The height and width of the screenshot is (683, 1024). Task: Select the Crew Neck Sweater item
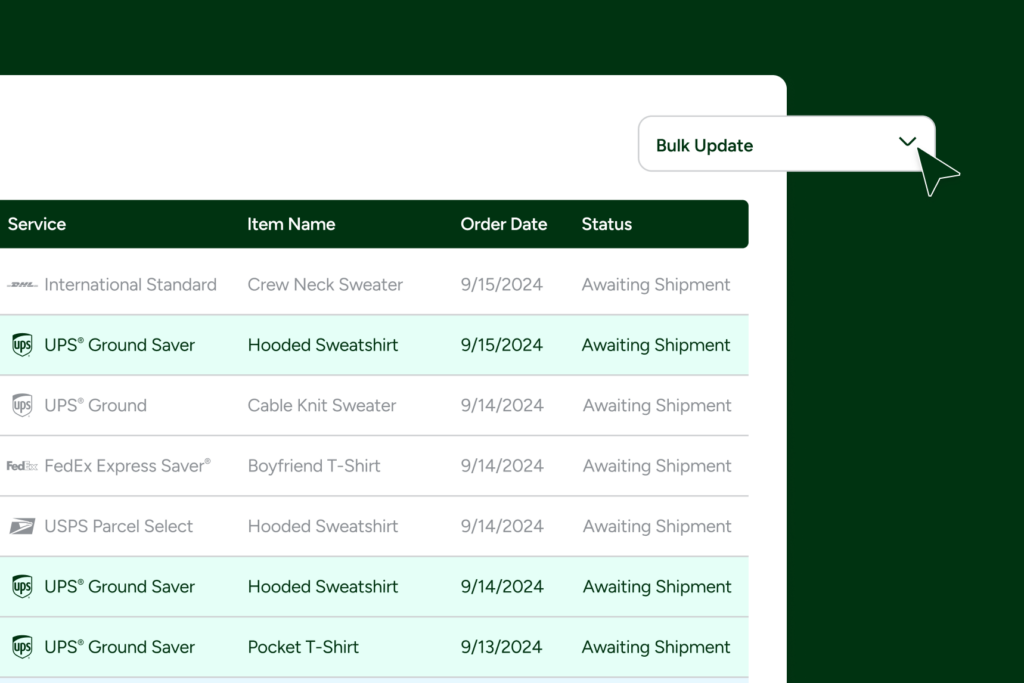click(325, 285)
